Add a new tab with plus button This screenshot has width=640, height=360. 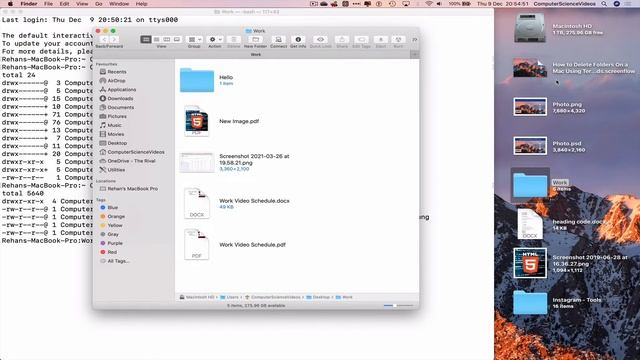tap(414, 54)
